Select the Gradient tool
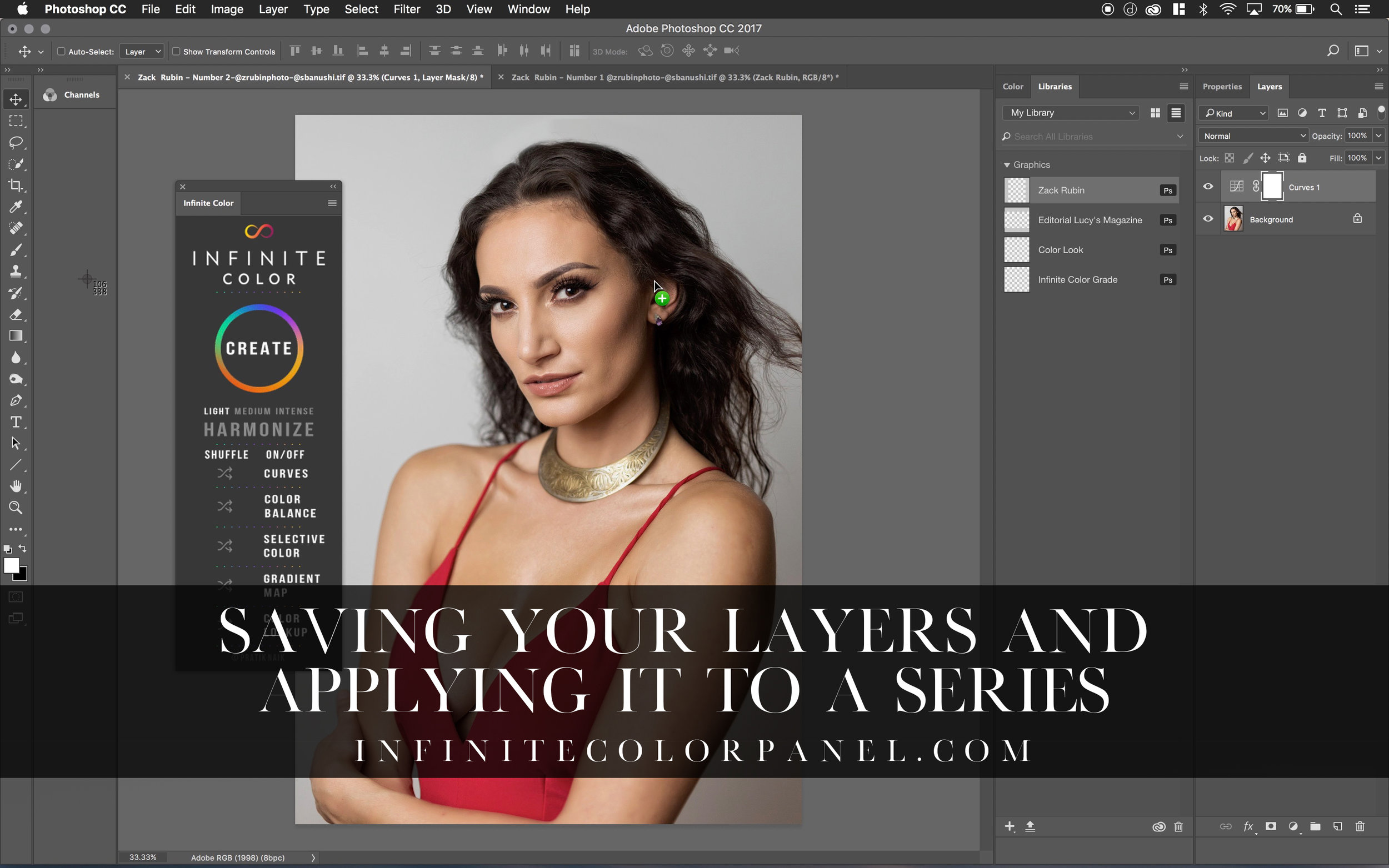Viewport: 1389px width, 868px height. (x=16, y=336)
